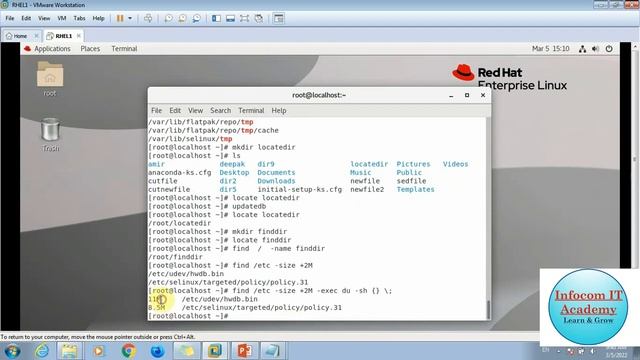Close the RHEL1 tab

pos(79,36)
